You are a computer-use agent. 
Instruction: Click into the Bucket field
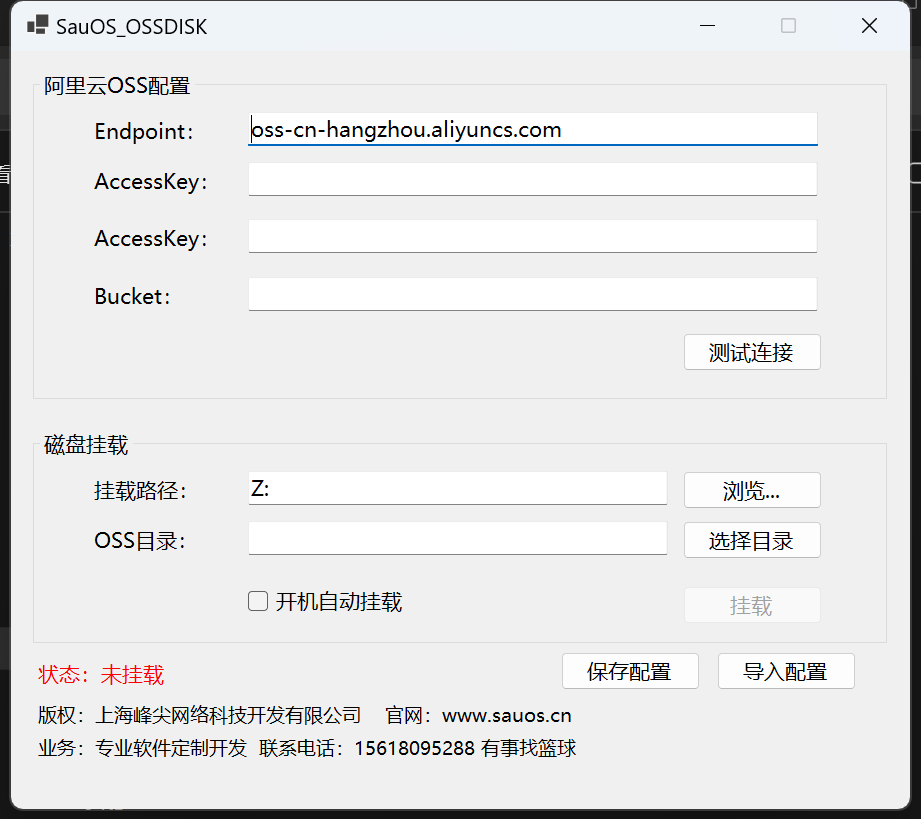pos(532,294)
